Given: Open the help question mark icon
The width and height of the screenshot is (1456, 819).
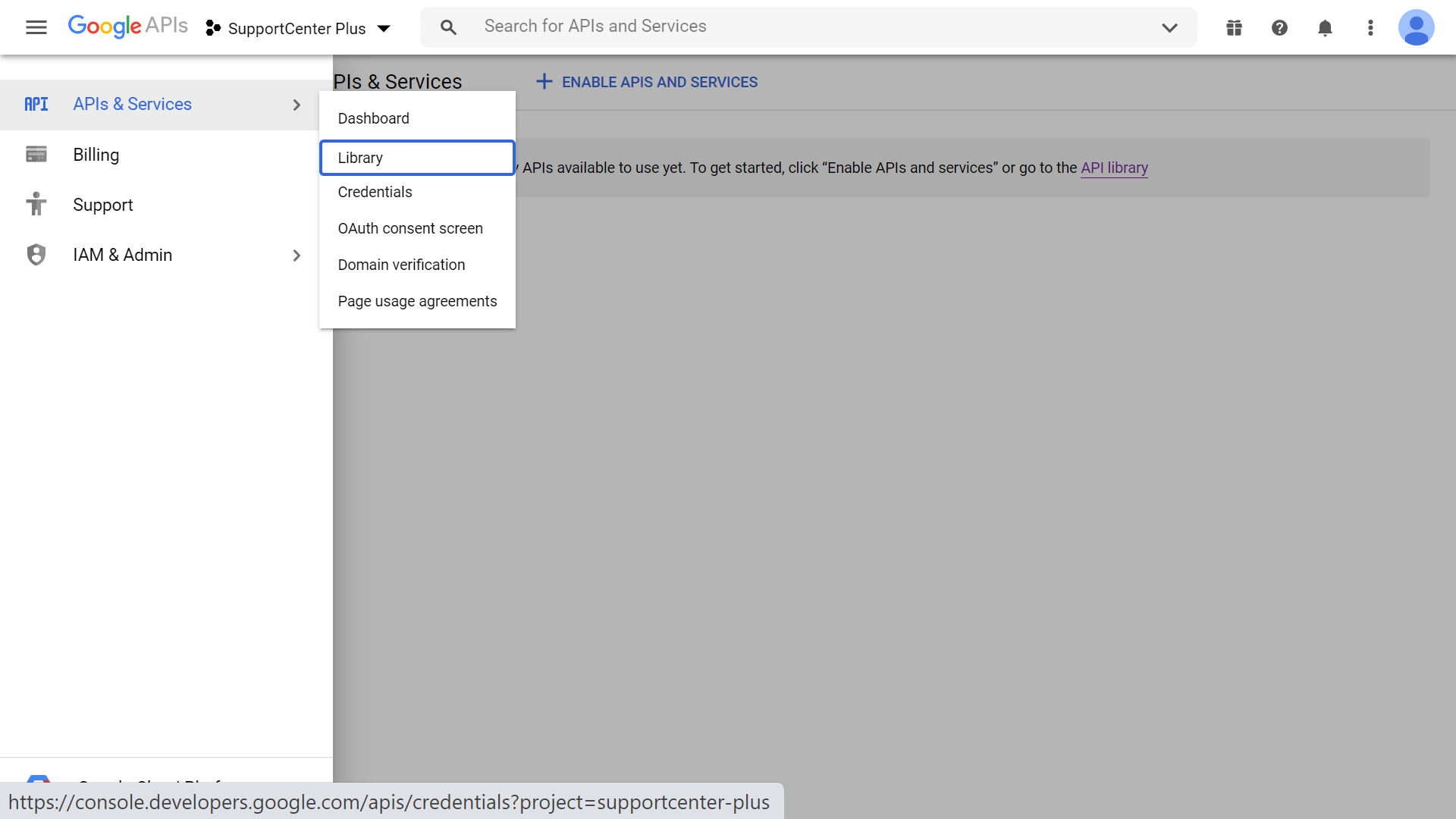Looking at the screenshot, I should (1279, 28).
